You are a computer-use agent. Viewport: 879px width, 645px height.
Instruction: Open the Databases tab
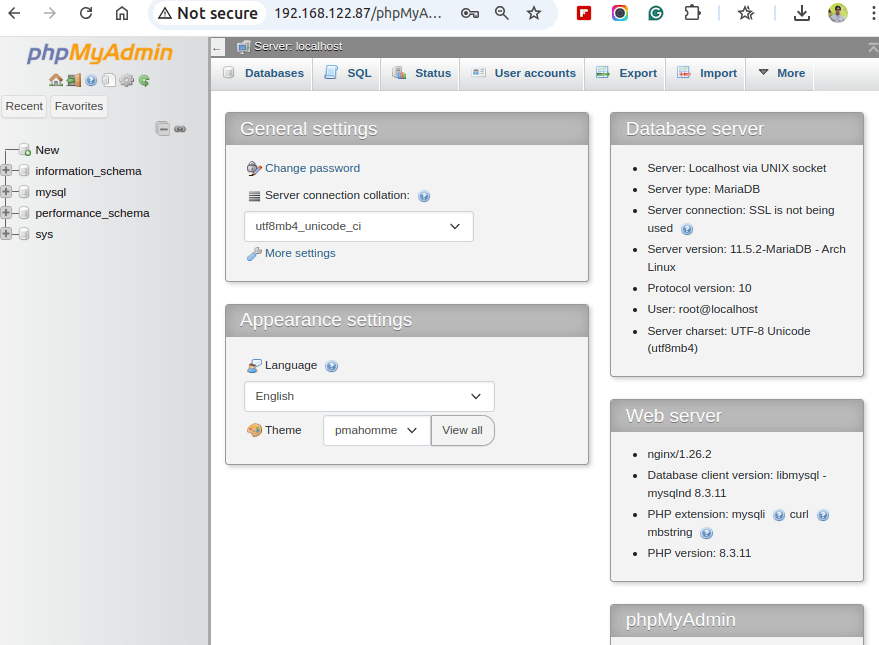[263, 73]
